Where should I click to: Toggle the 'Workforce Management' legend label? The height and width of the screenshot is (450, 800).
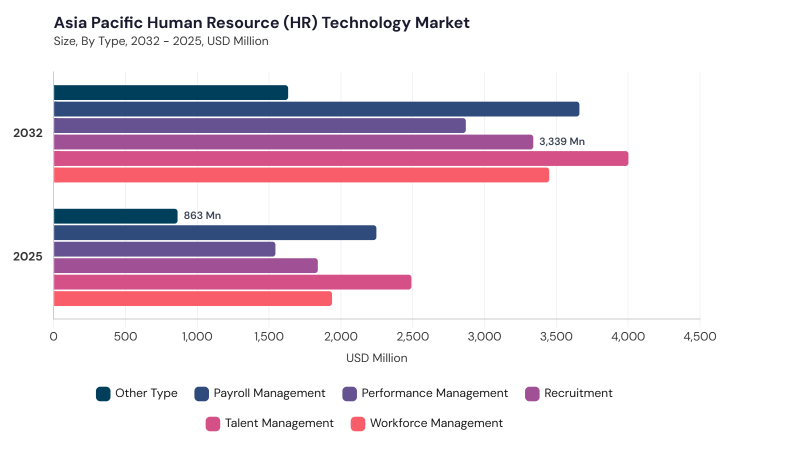(x=436, y=423)
